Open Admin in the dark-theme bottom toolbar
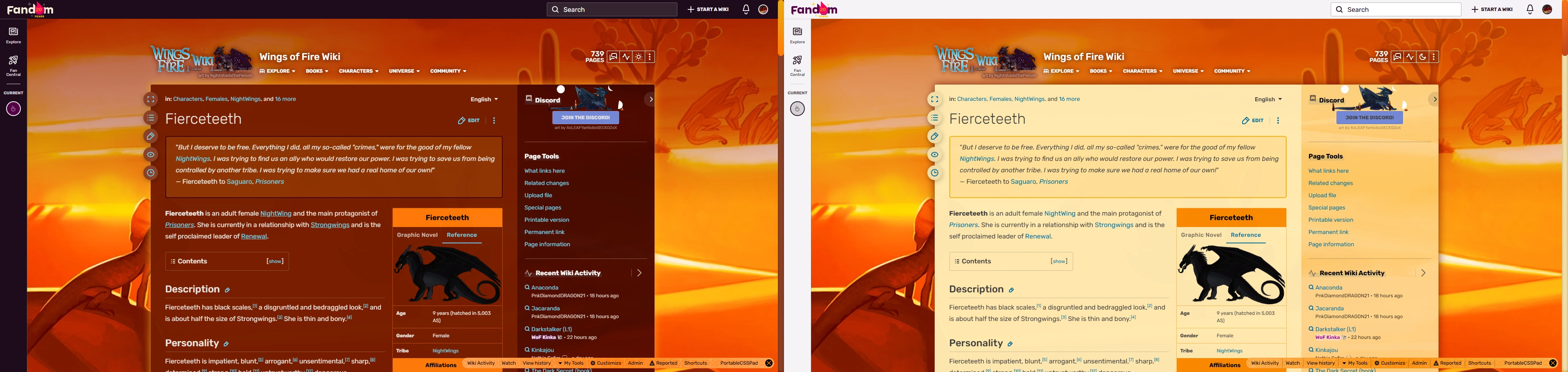The width and height of the screenshot is (1568, 372). click(x=635, y=363)
